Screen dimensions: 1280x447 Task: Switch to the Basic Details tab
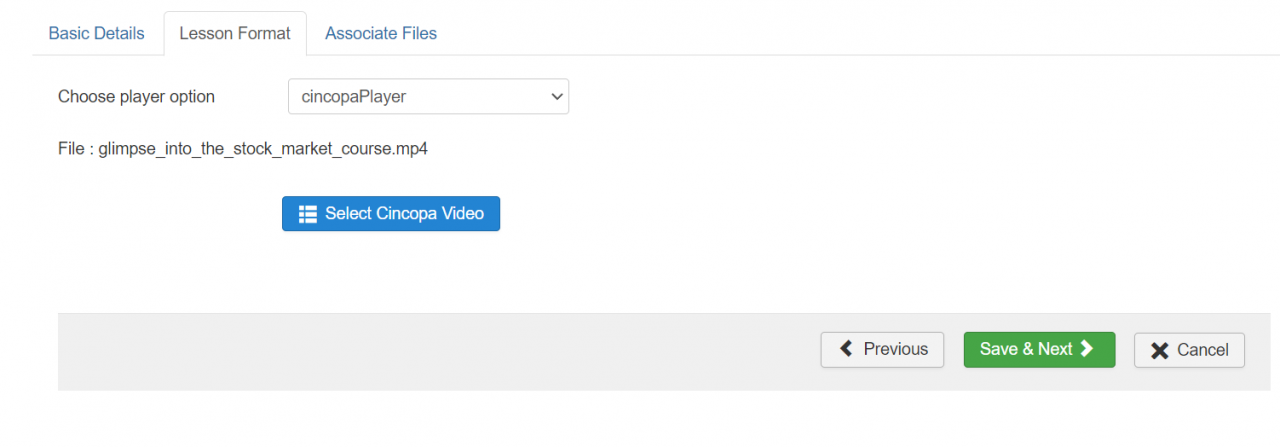(x=96, y=33)
